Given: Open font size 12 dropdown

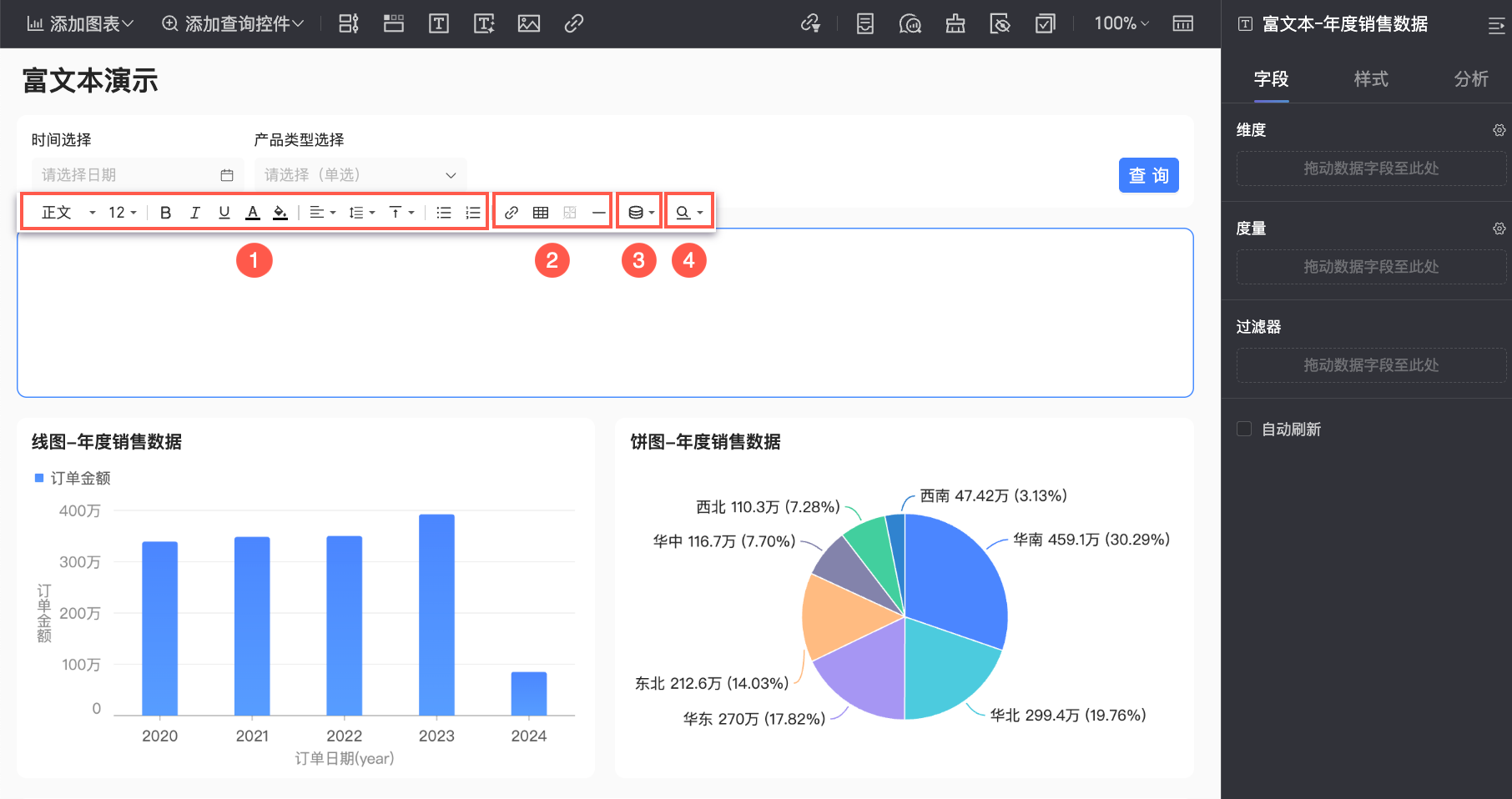Looking at the screenshot, I should click(123, 213).
